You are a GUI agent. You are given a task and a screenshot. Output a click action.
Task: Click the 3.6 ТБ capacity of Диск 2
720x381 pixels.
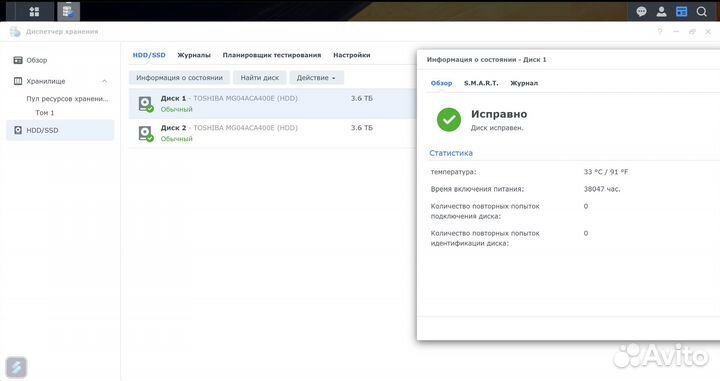coord(362,128)
